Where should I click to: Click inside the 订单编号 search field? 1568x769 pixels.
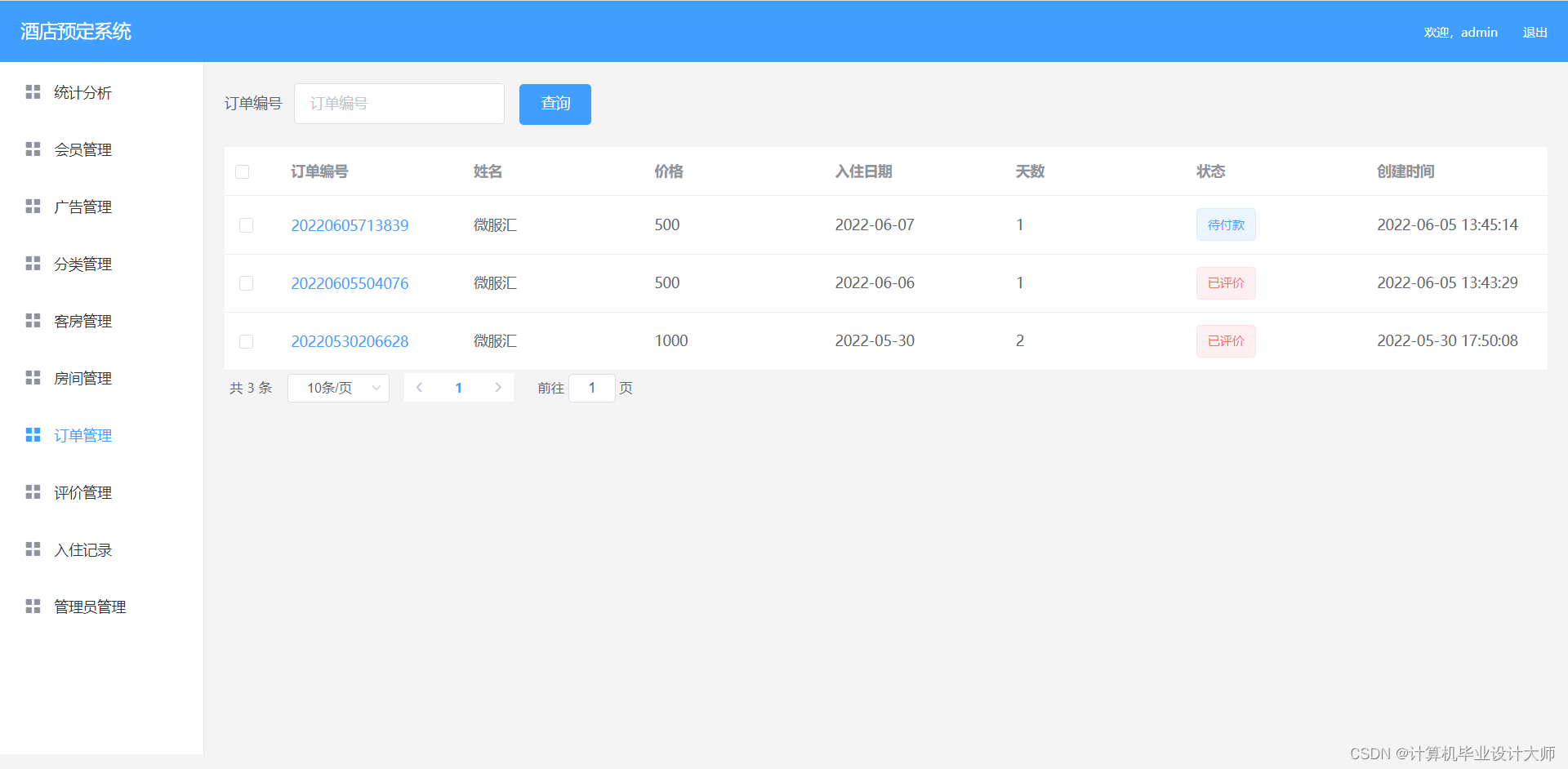(399, 104)
